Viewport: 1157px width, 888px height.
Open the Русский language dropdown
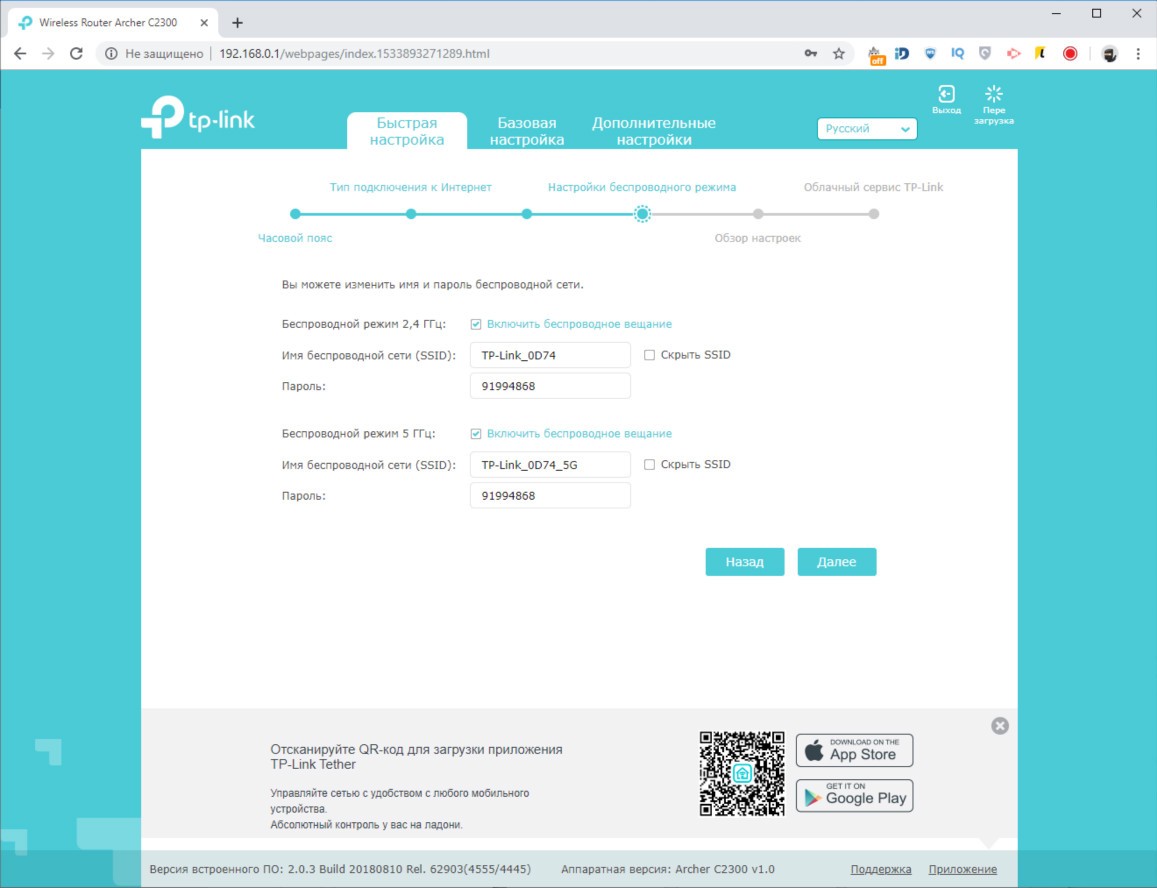point(867,129)
